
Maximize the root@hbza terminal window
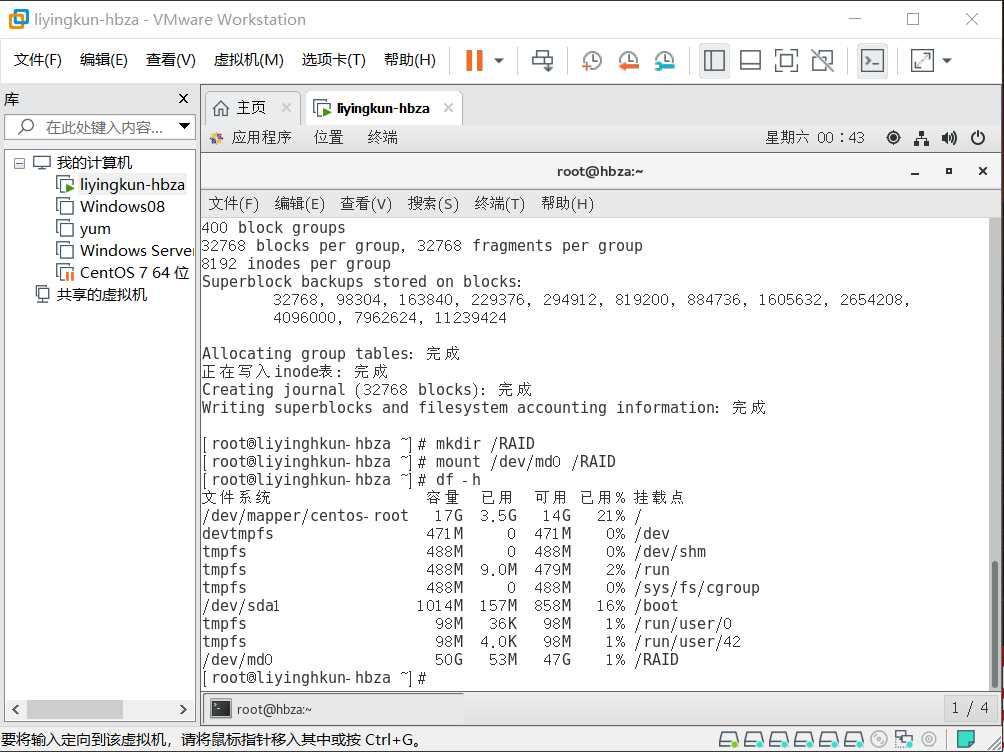(949, 172)
